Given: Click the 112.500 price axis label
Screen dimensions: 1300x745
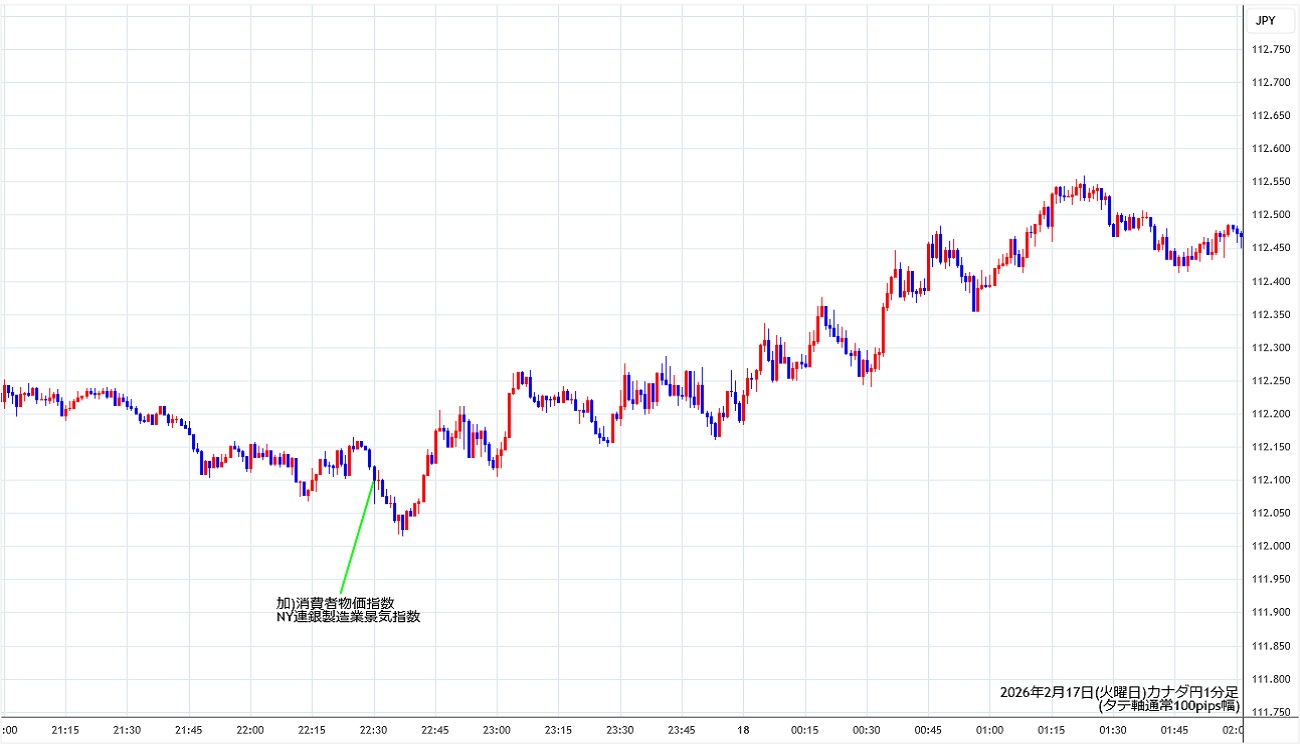Looking at the screenshot, I should [x=1270, y=215].
